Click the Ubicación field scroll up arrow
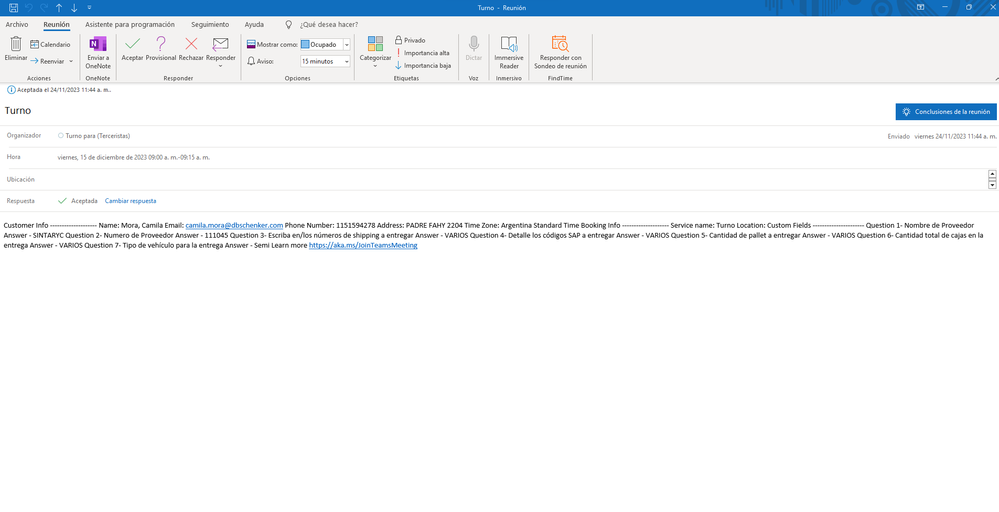Screen dimensions: 999x512 click(x=992, y=174)
